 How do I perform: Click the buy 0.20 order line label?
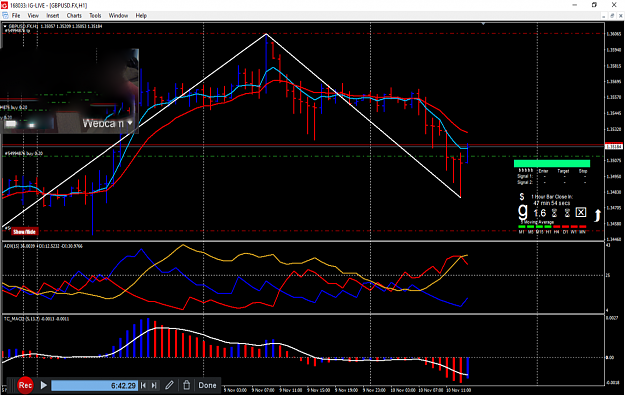[x=24, y=153]
